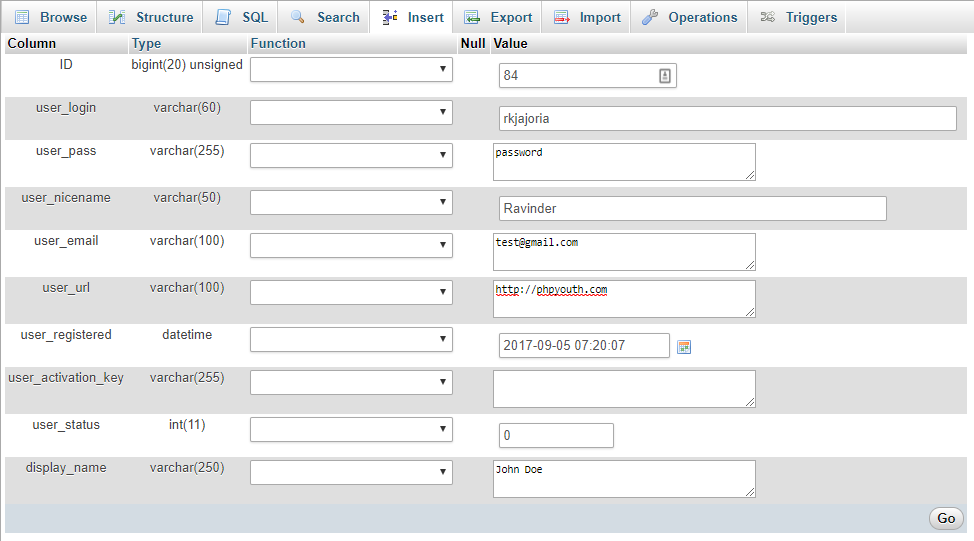Click the user_url textarea
The image size is (974, 541).
click(624, 299)
